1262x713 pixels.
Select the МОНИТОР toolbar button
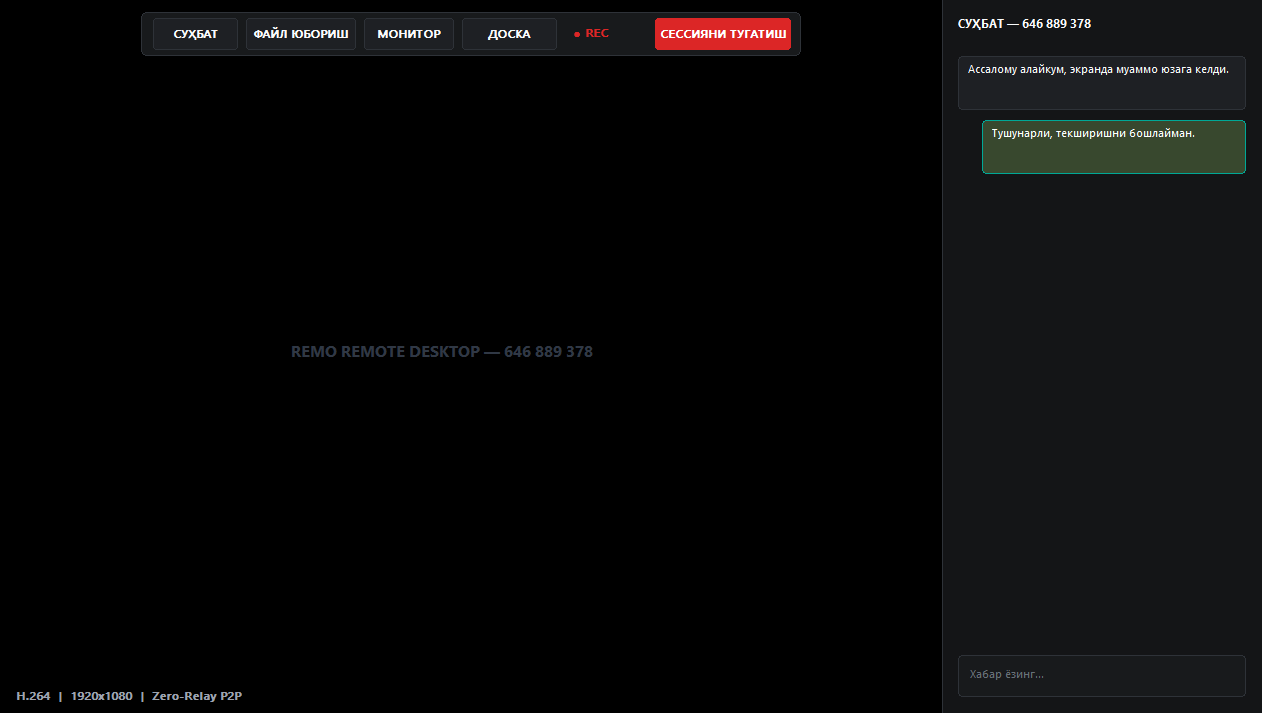point(409,34)
